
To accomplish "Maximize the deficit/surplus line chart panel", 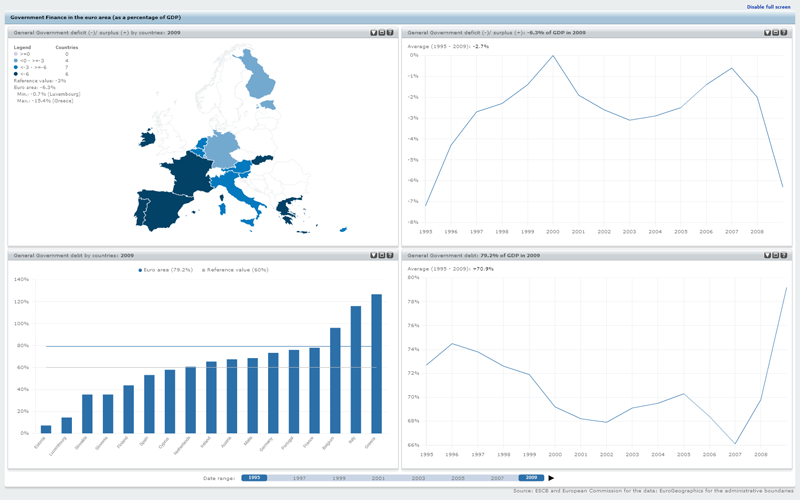I will (x=774, y=32).
